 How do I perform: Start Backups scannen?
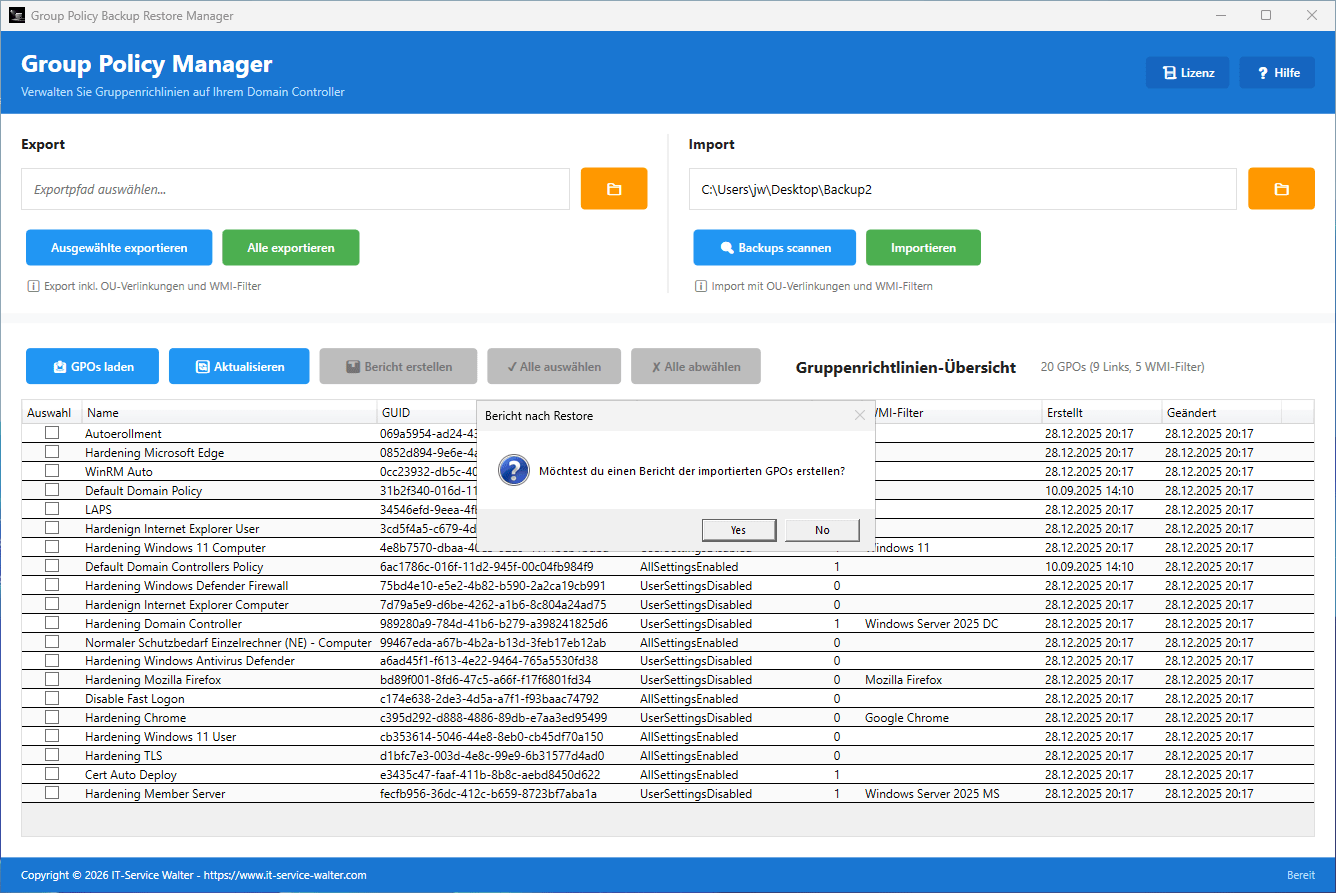tap(774, 248)
